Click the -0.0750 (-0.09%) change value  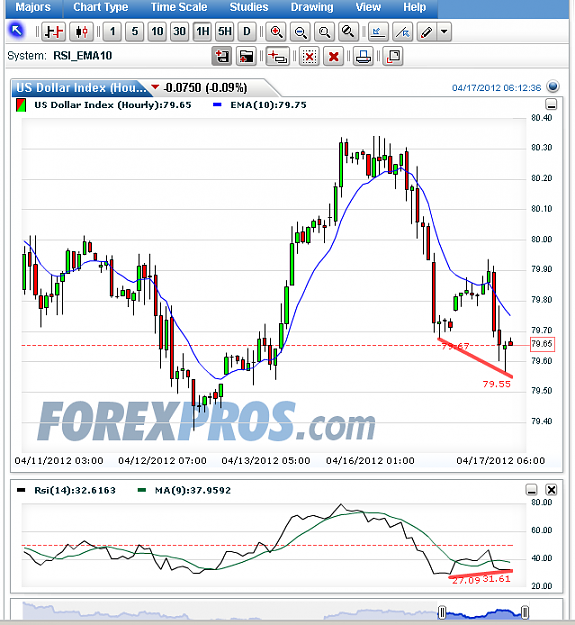tap(205, 88)
